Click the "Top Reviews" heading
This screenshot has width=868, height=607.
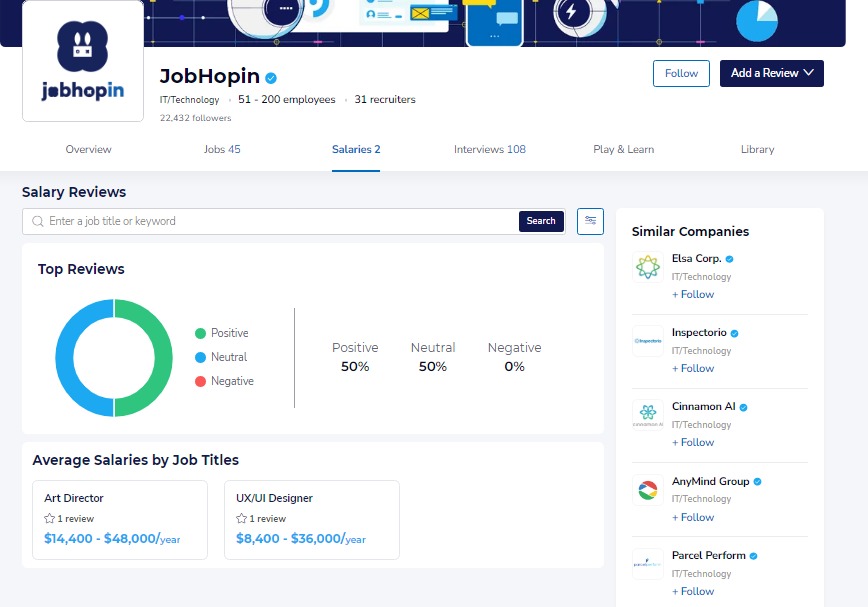81,269
